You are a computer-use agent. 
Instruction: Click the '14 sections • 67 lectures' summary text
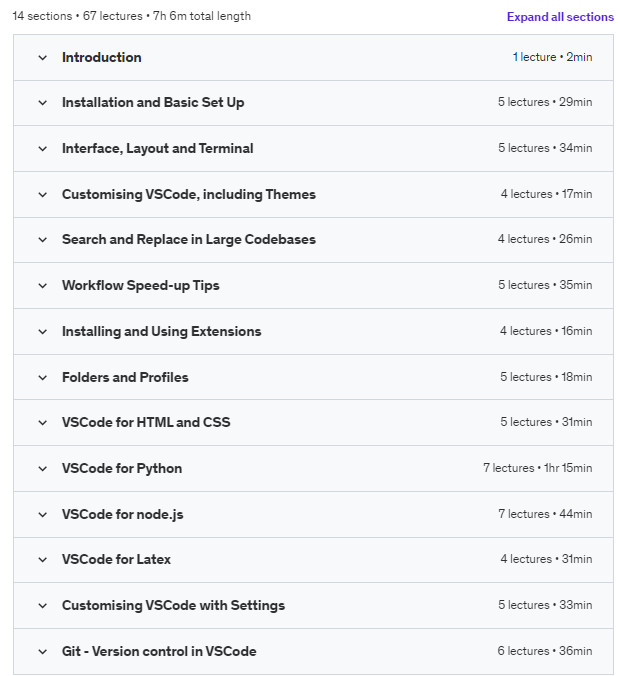coord(78,16)
